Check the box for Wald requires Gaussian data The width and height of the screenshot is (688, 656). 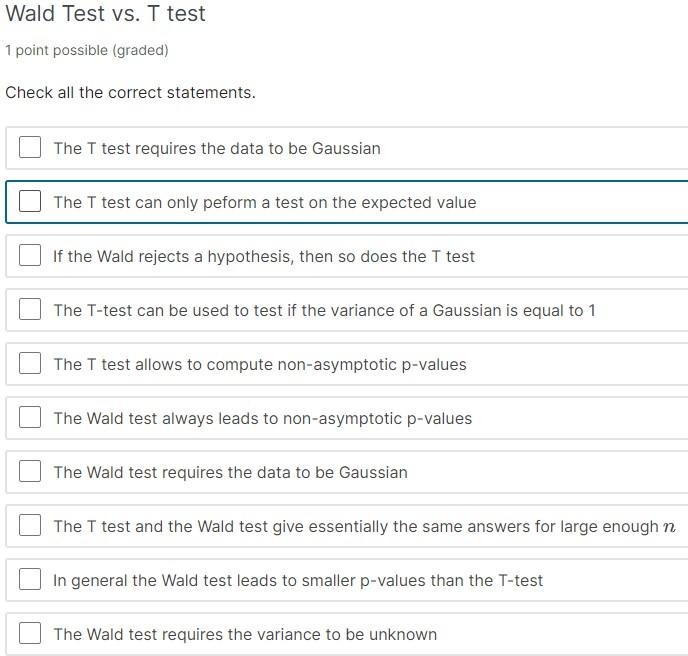pyautogui.click(x=30, y=472)
